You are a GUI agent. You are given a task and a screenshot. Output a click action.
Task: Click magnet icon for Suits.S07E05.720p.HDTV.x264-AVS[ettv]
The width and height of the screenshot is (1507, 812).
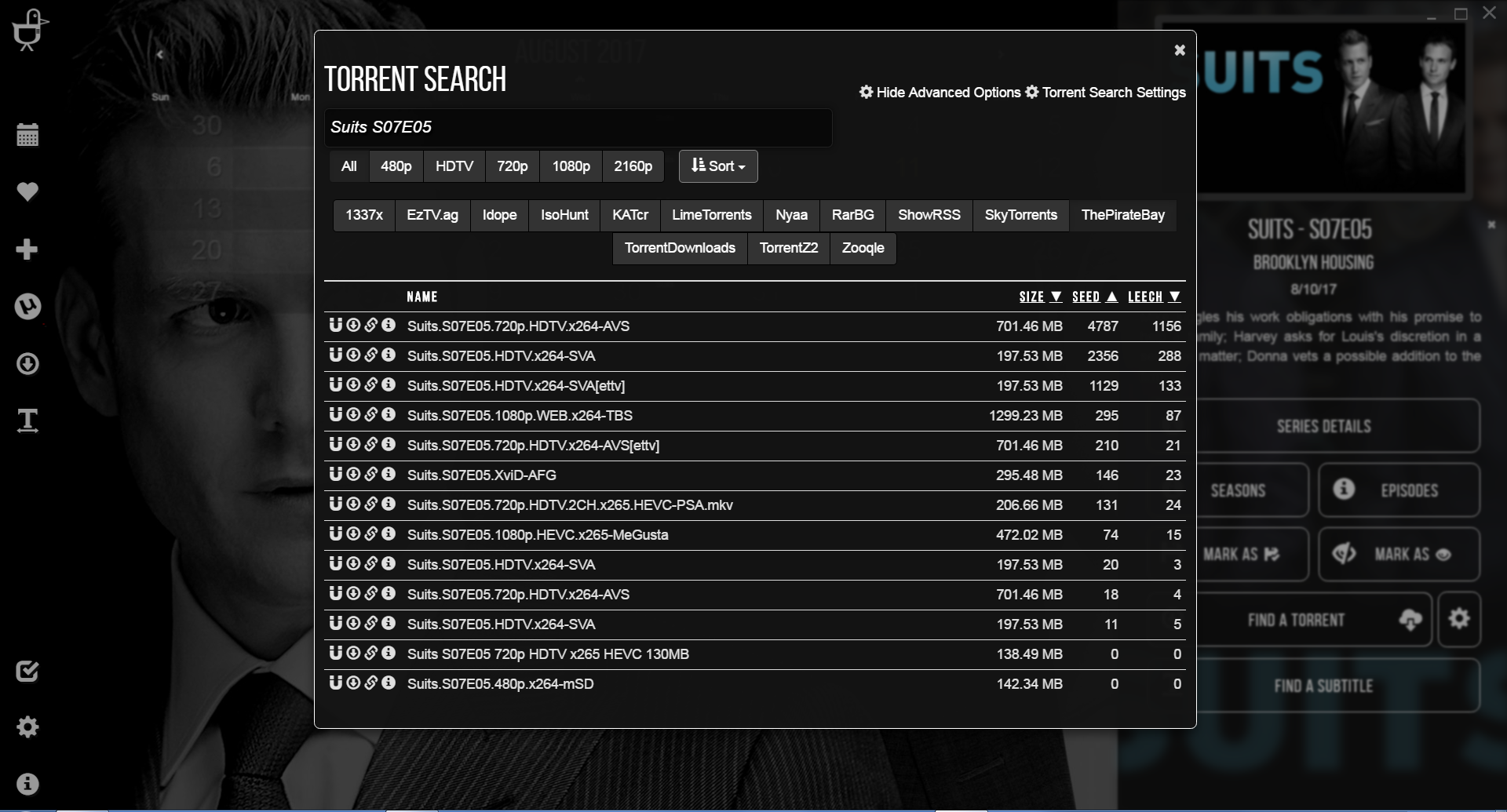[335, 444]
